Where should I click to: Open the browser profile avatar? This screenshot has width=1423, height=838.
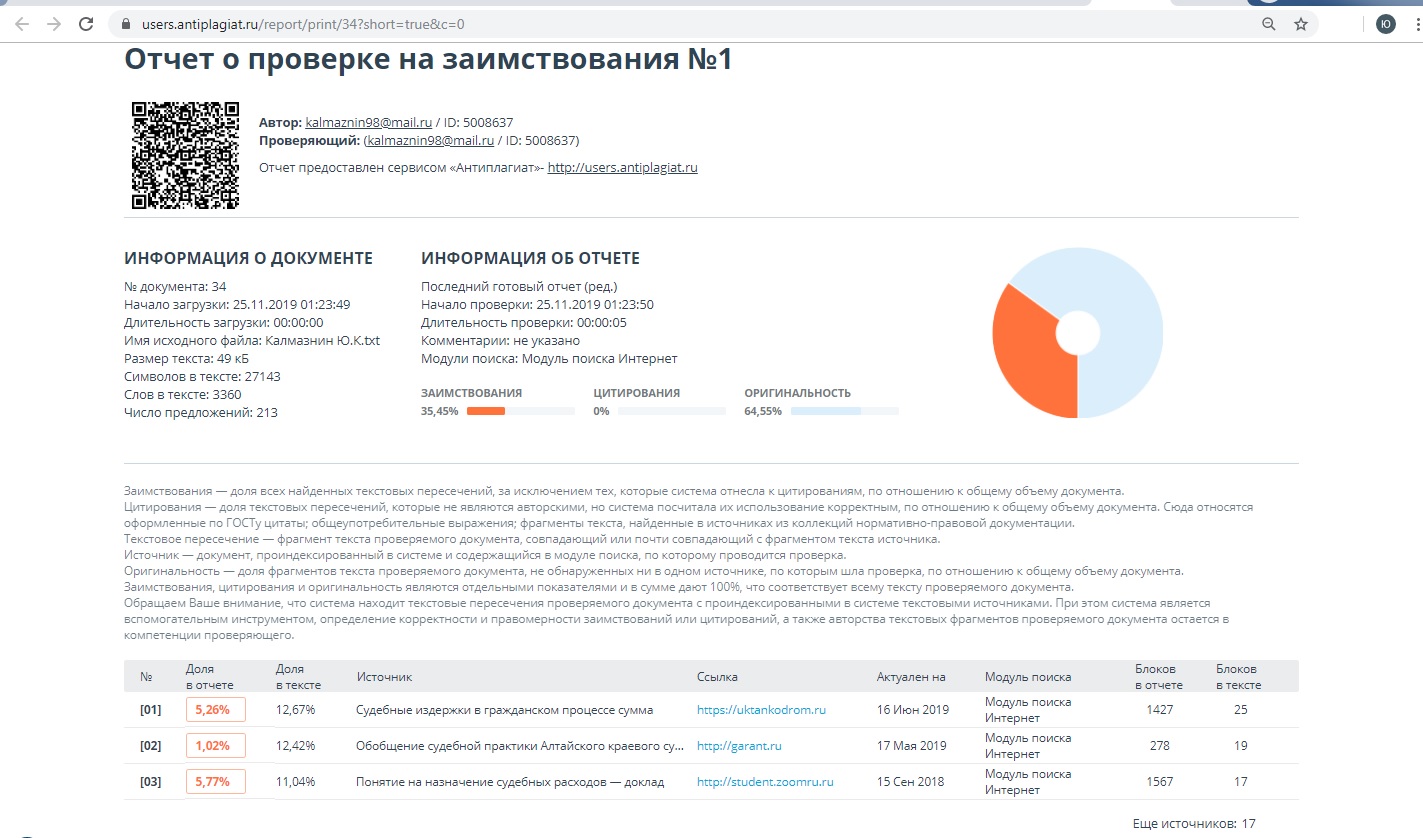click(x=1385, y=24)
